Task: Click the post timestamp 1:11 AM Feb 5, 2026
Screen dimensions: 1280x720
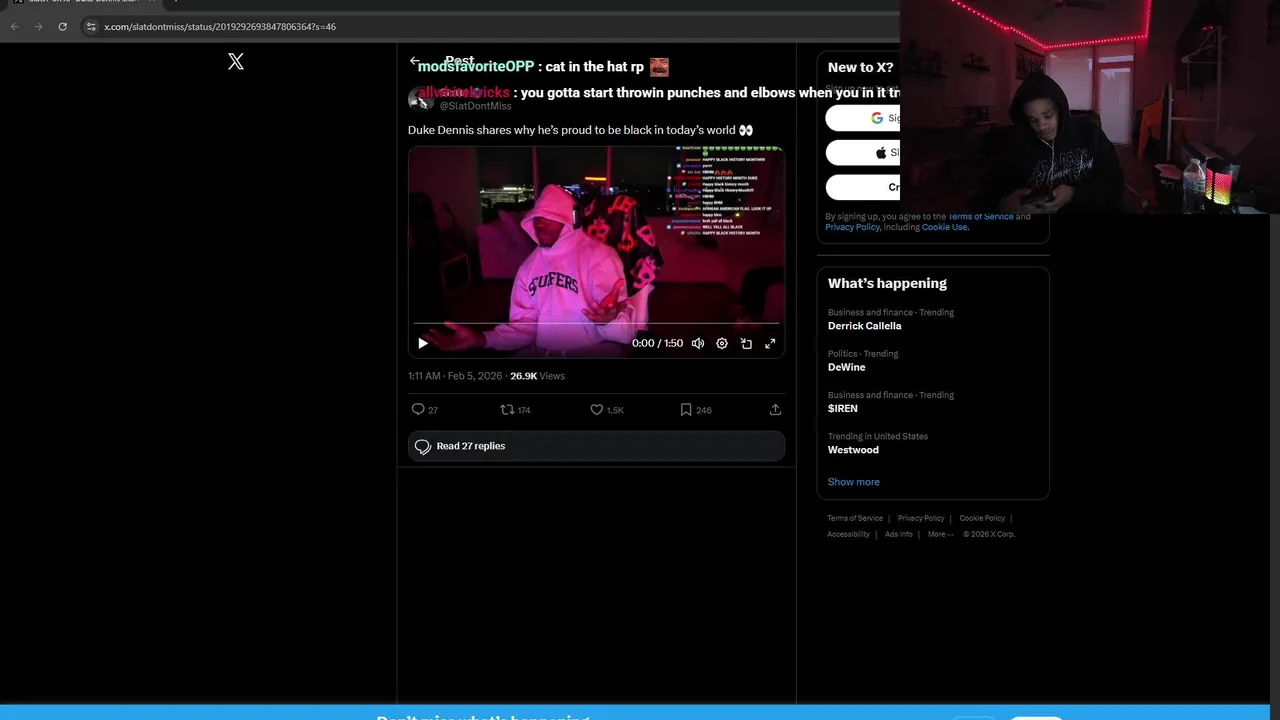Action: click(x=455, y=376)
